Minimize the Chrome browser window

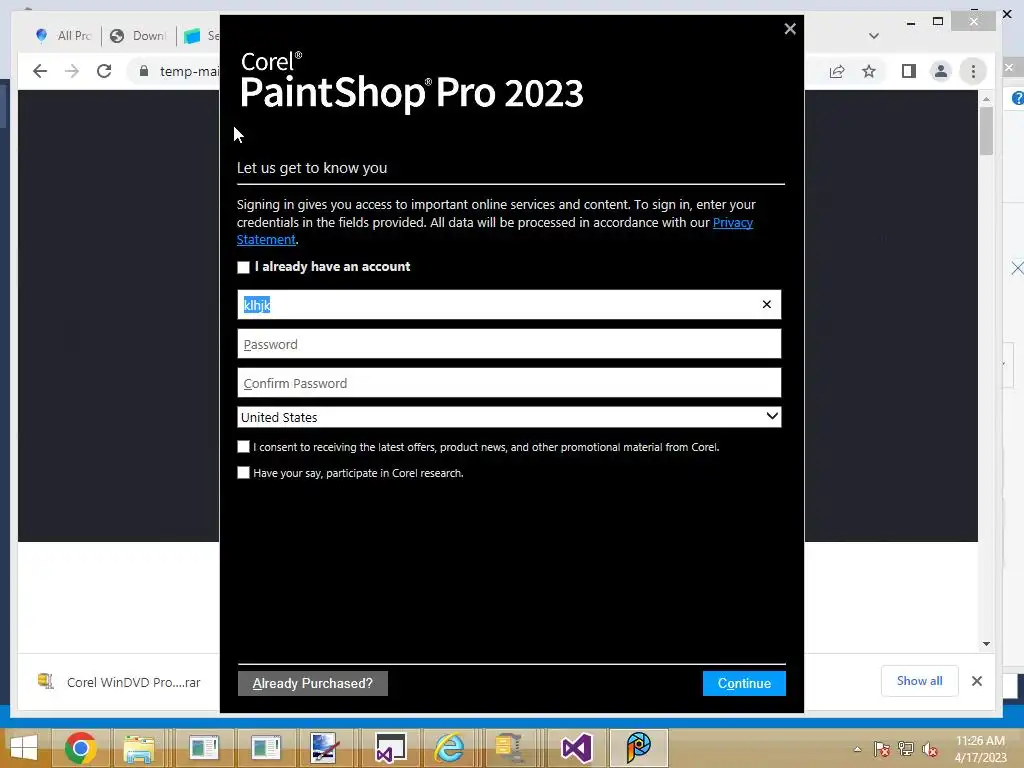pos(910,23)
